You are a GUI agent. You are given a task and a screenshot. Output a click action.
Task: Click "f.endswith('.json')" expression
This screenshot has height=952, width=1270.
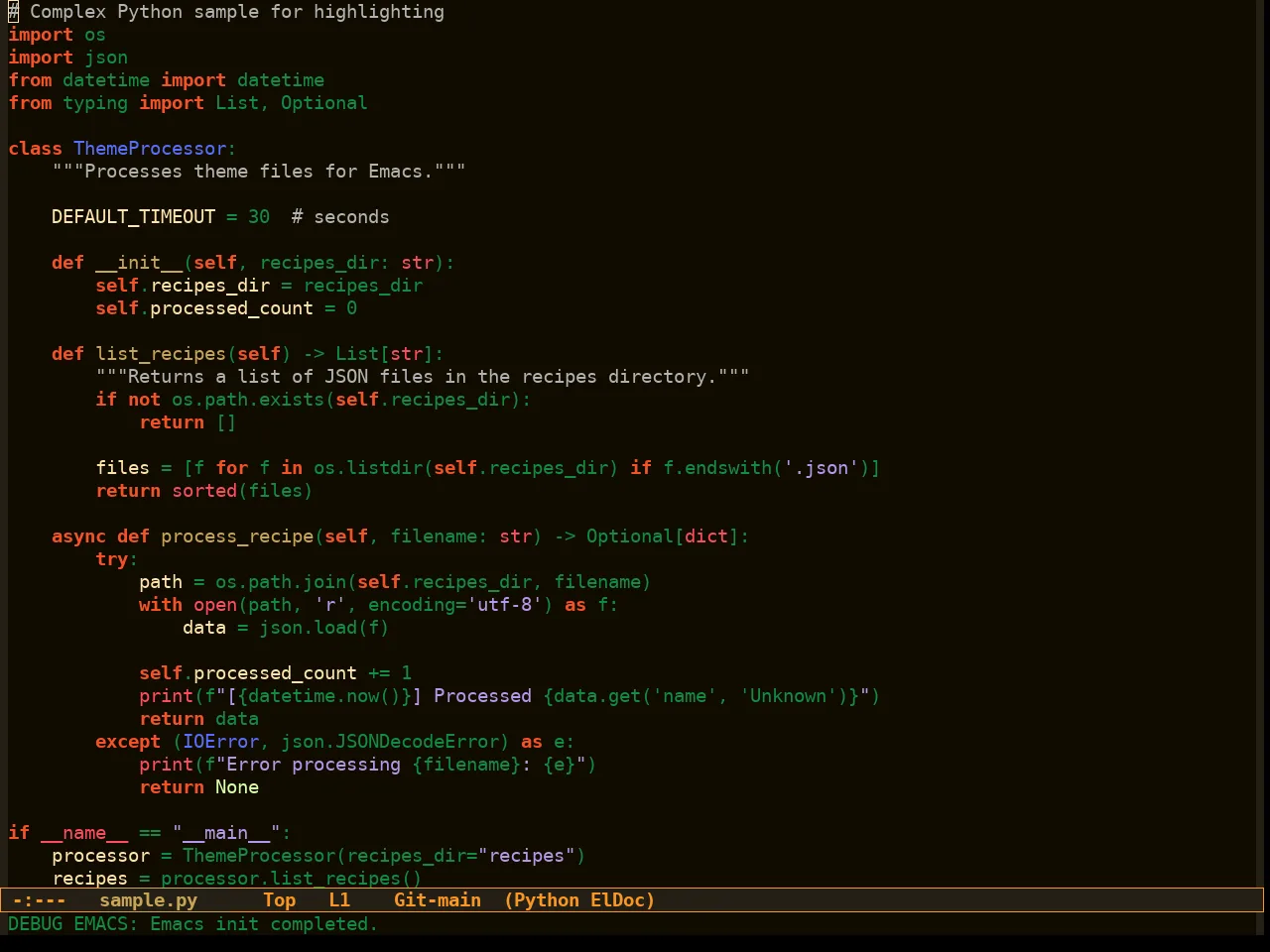pos(766,468)
